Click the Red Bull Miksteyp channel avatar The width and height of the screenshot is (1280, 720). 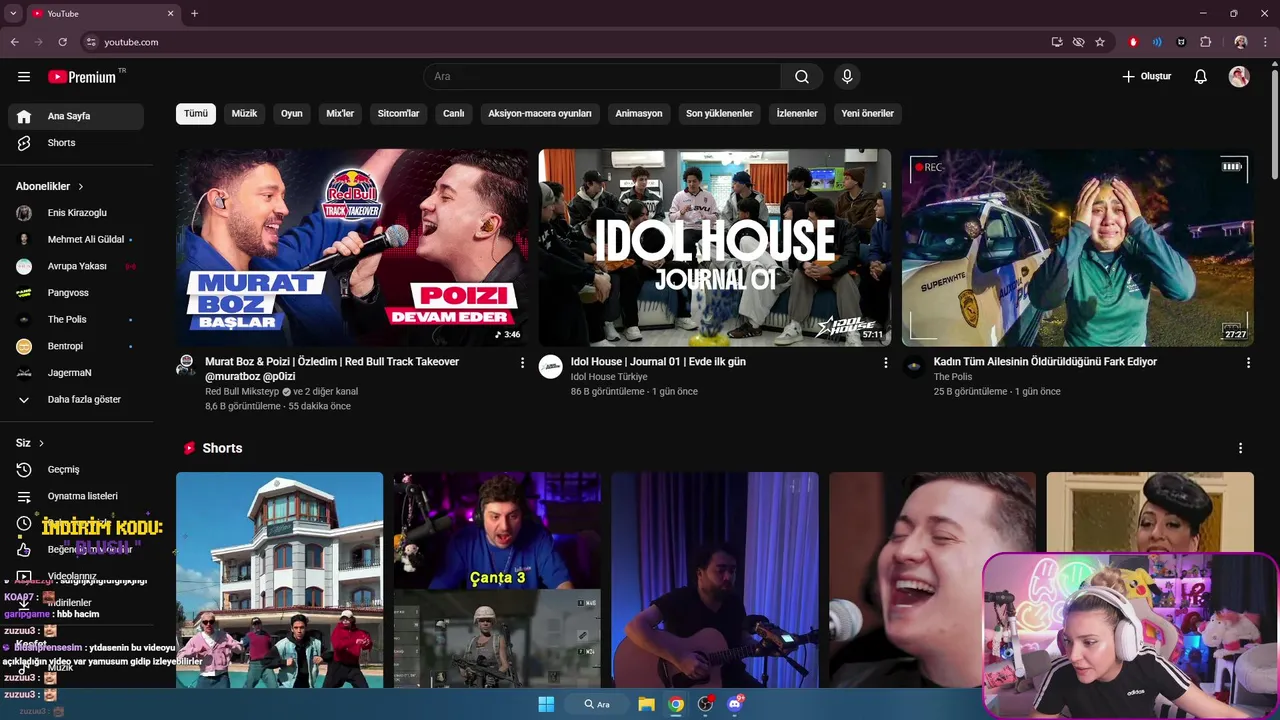tap(187, 366)
